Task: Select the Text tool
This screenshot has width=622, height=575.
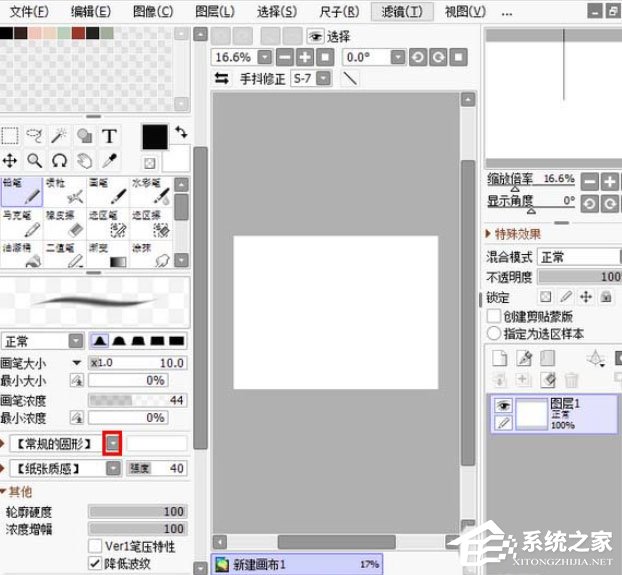Action: 109,136
